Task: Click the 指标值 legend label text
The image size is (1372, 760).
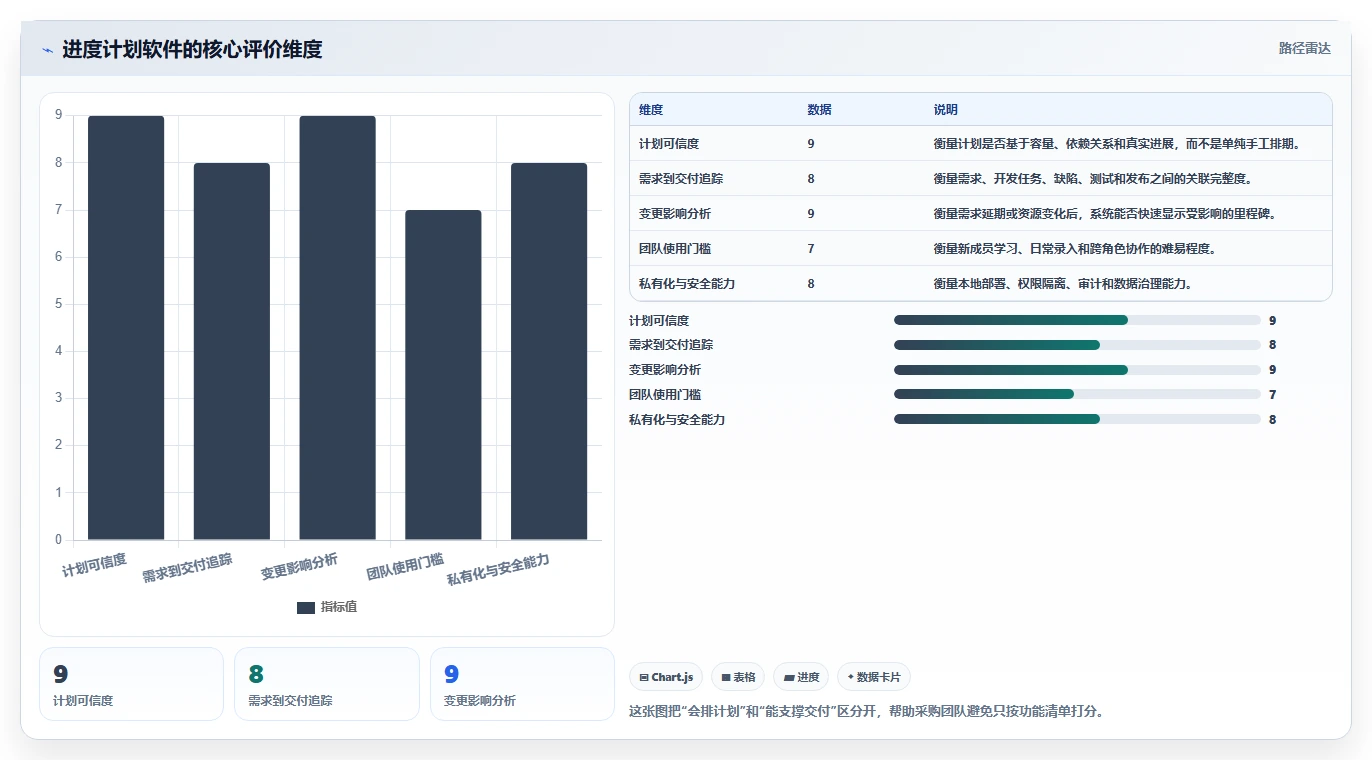Action: click(338, 607)
